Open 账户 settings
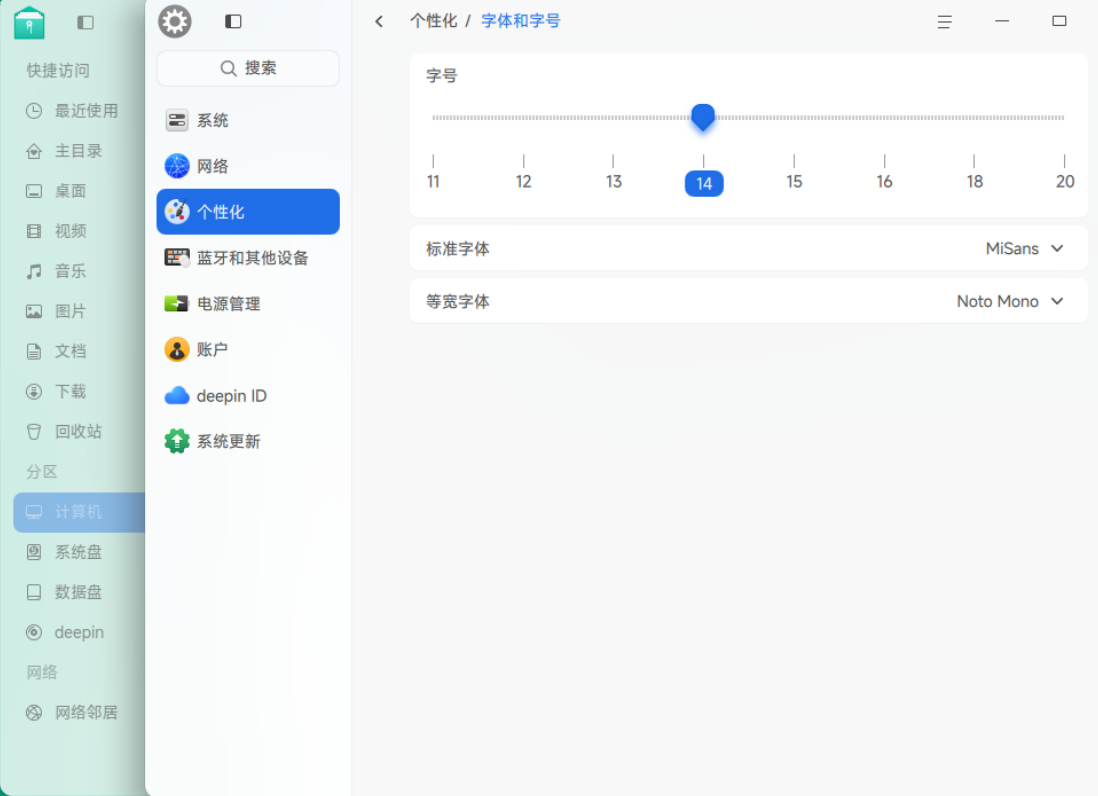This screenshot has width=1098, height=796. coord(248,349)
